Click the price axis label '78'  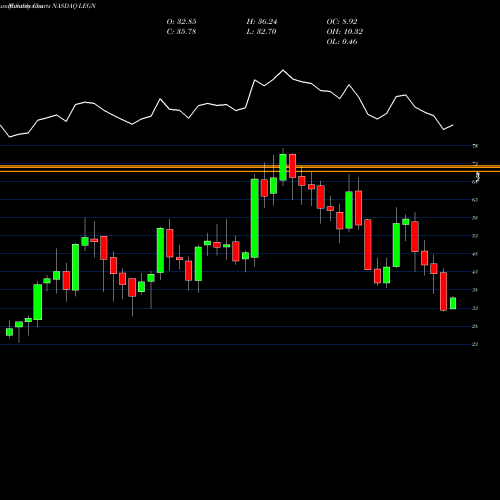pos(475,146)
